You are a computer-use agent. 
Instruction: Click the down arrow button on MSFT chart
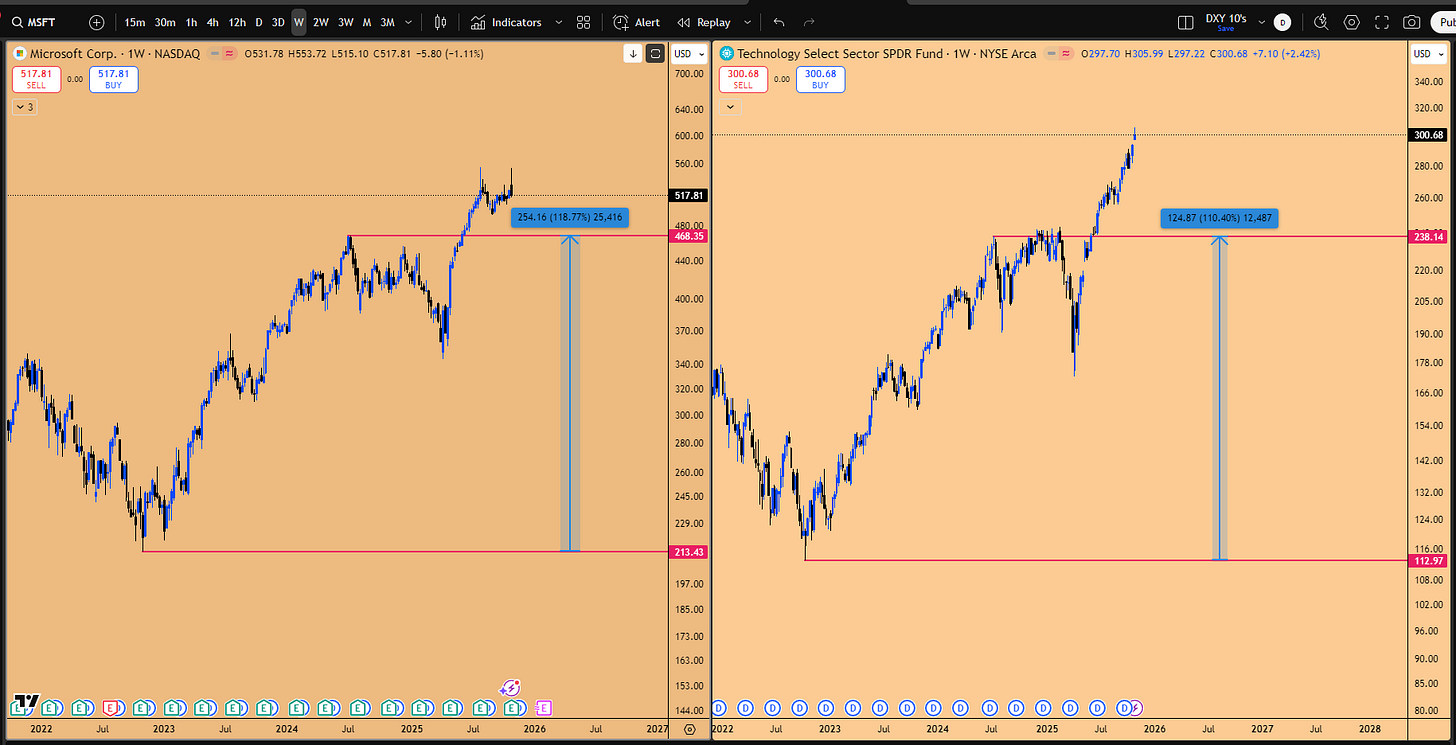pos(633,54)
